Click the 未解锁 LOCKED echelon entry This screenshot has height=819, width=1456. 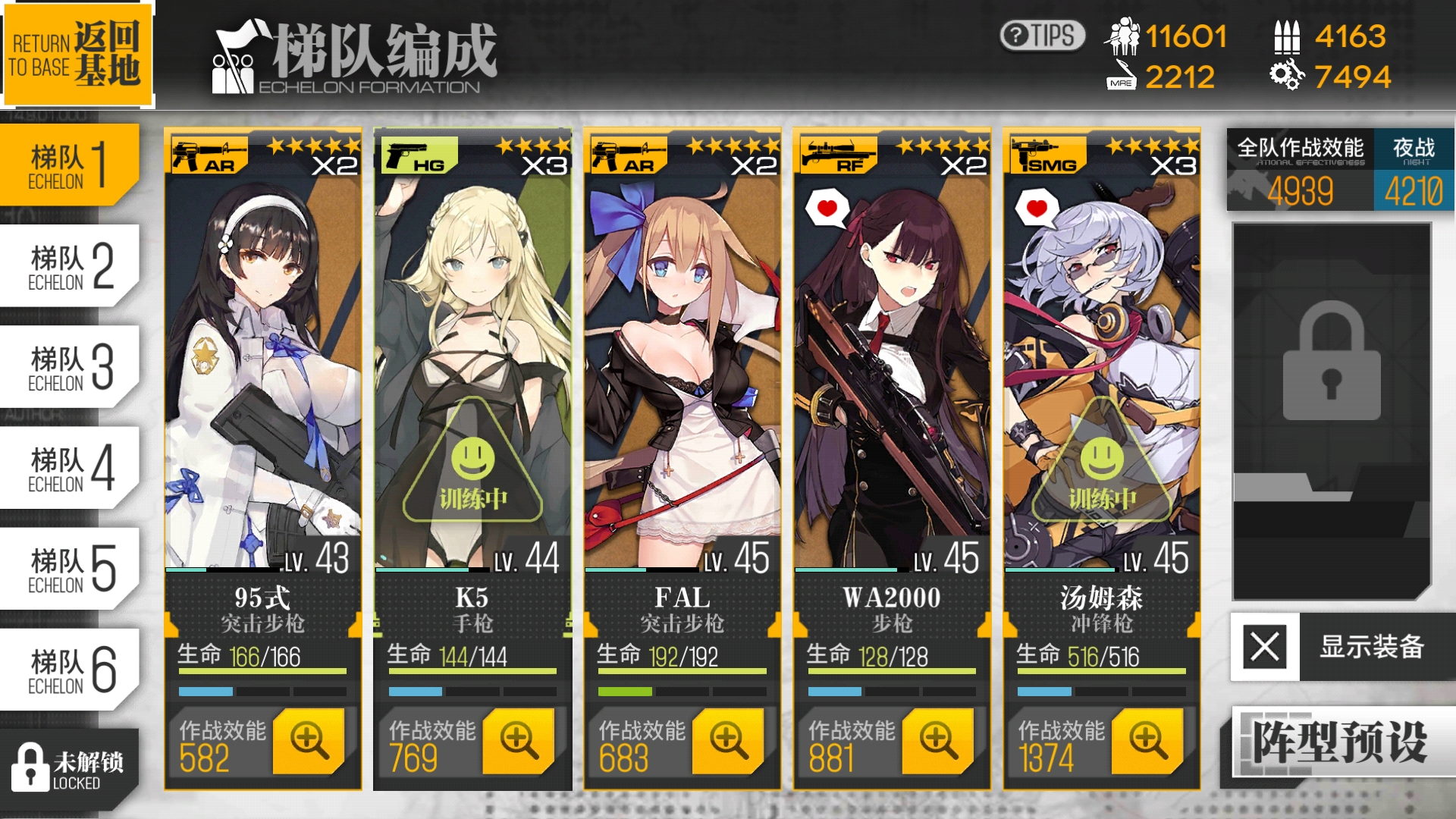68,768
